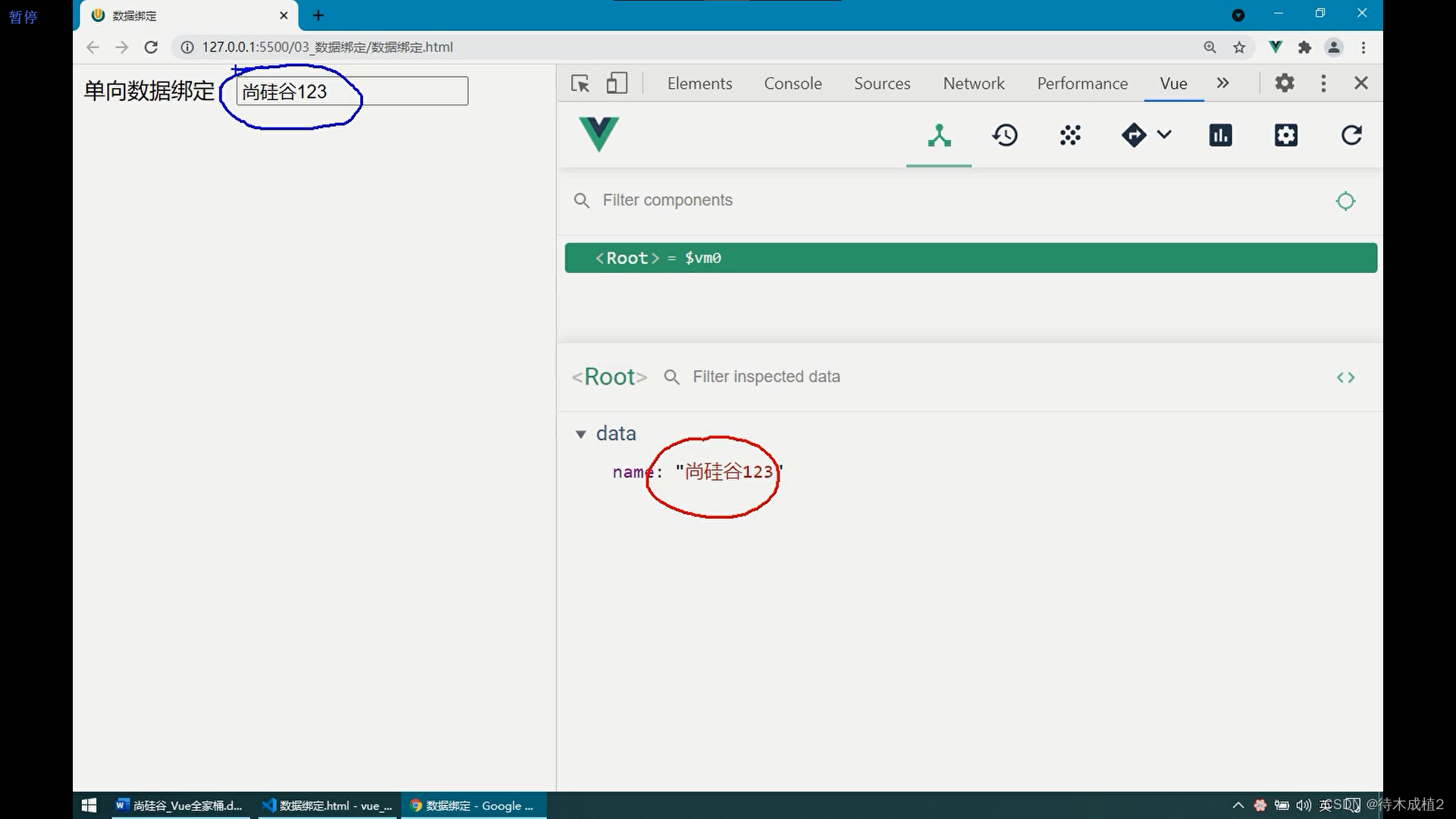Switch to VS Code 数据绑定.html taskbar item
Screen dimensions: 1456x819
coord(326,805)
